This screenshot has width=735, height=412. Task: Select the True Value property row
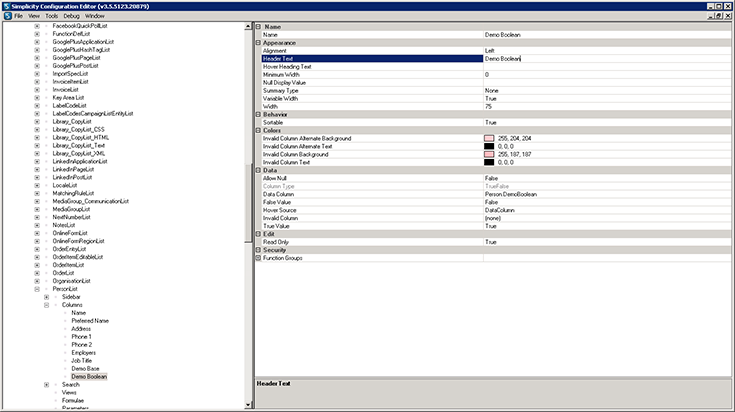[496, 226]
